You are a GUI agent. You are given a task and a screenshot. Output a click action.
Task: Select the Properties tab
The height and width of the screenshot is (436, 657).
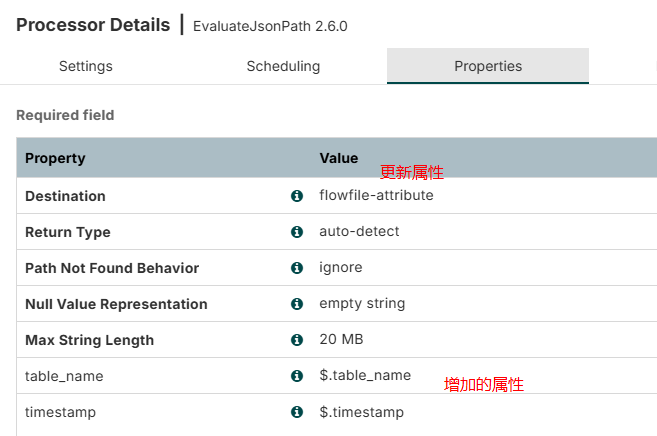pos(488,66)
